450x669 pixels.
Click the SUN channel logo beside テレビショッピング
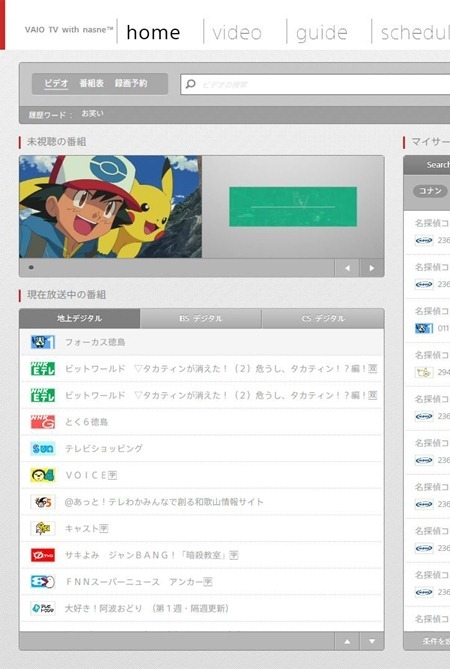click(43, 448)
